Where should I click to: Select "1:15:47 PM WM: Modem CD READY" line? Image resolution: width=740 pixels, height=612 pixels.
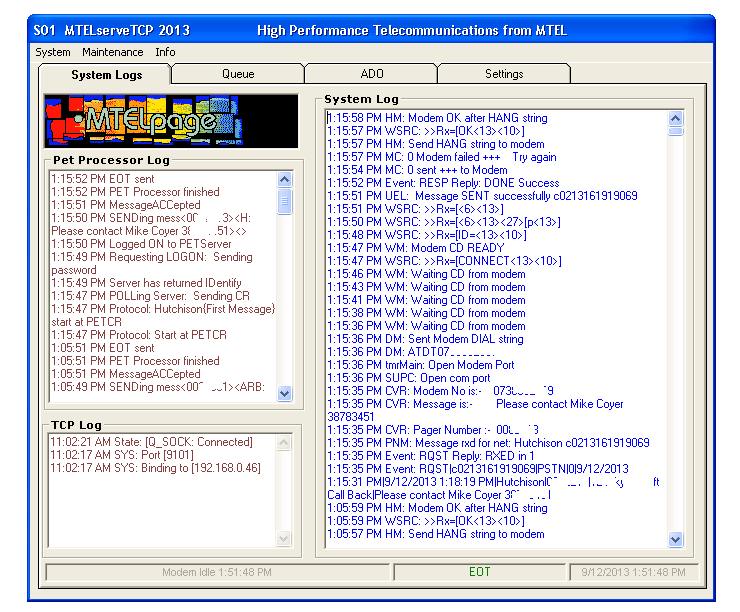coord(416,248)
